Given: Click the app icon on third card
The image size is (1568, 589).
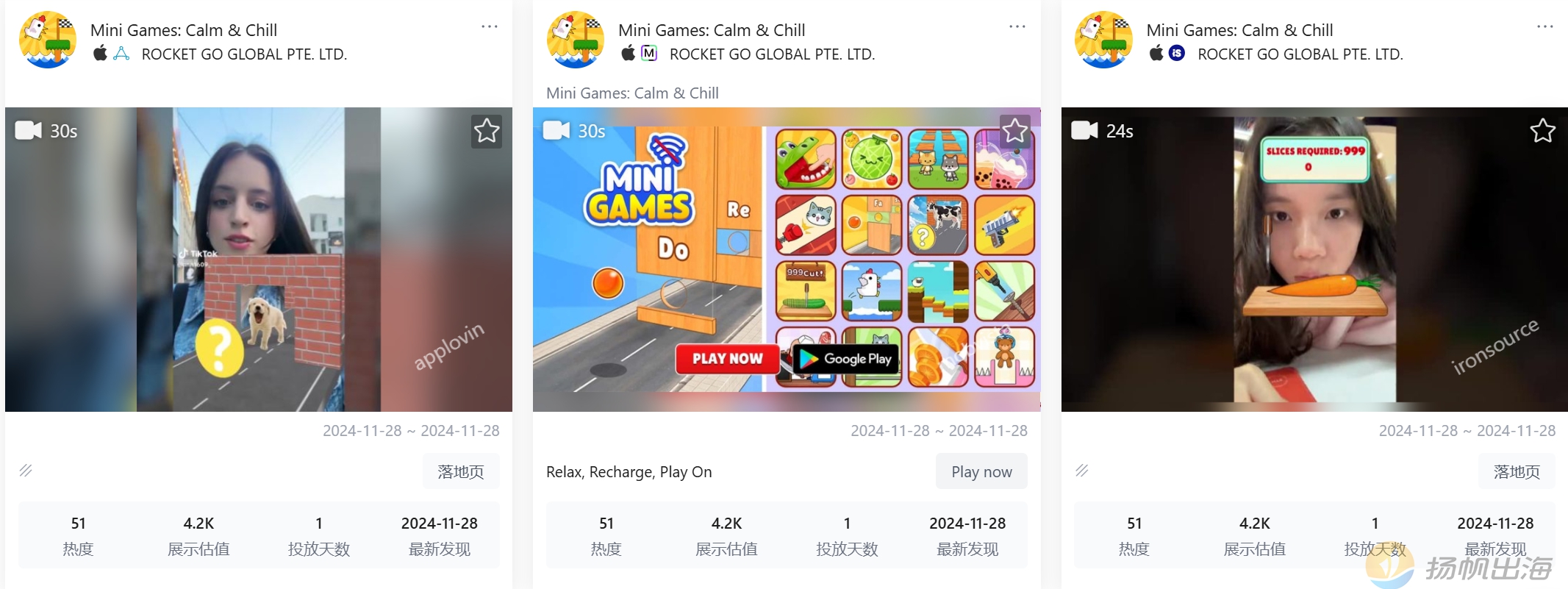Looking at the screenshot, I should [1103, 40].
